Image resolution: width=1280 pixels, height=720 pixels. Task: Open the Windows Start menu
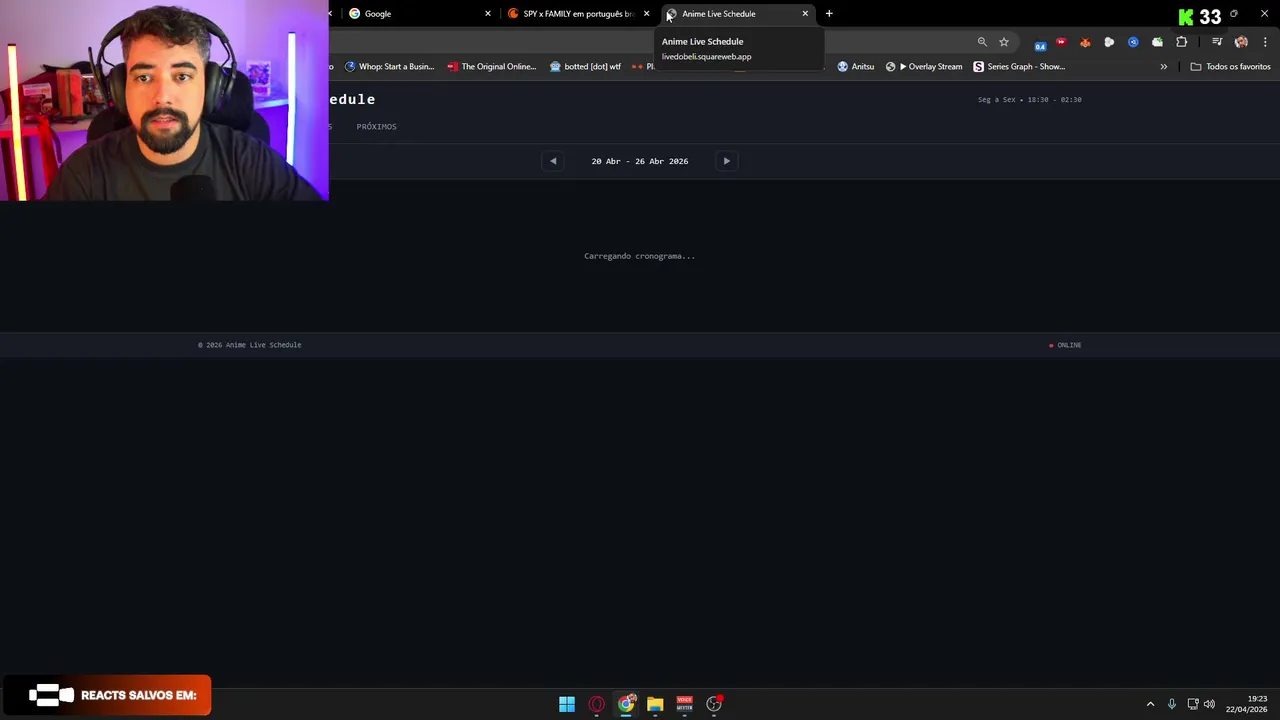567,704
